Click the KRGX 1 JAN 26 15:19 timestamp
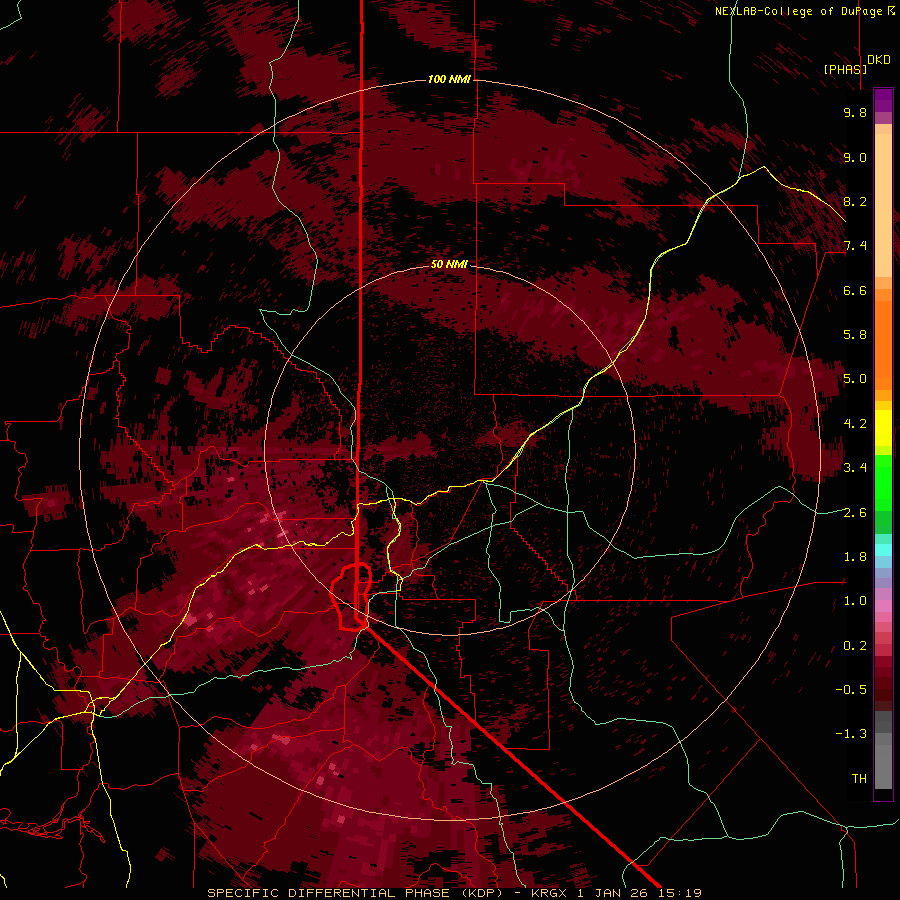This screenshot has width=900, height=900. 616,893
